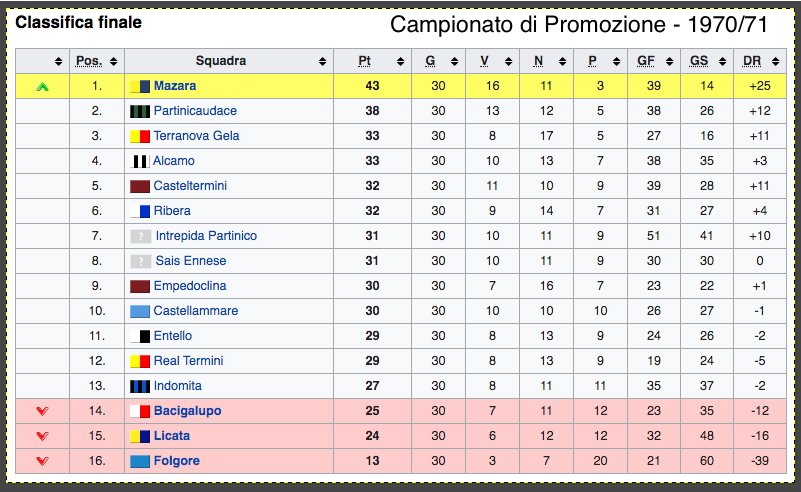Click the Mazara team flag icon
The height and width of the screenshot is (492, 801).
click(x=140, y=87)
